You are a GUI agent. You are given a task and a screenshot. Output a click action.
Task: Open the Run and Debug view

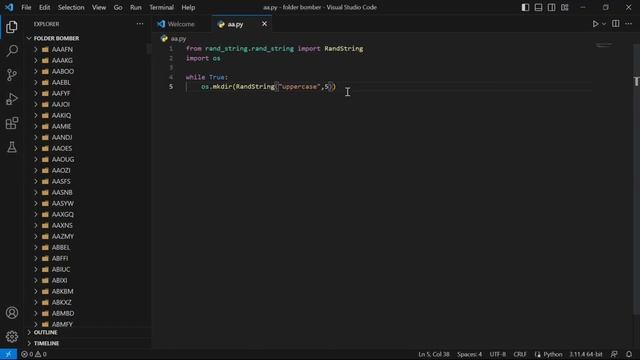[12, 99]
